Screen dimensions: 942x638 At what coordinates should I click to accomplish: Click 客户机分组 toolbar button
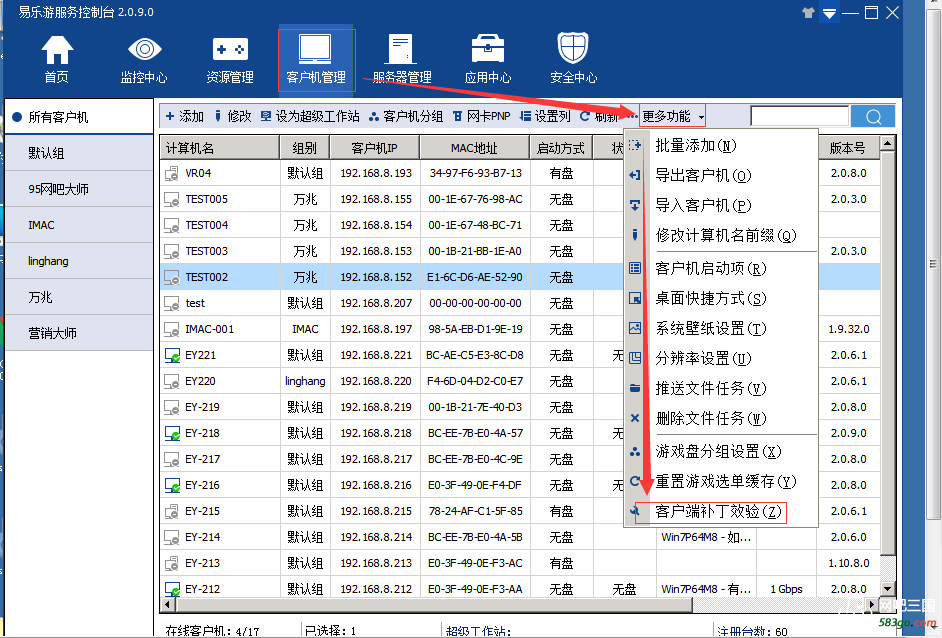406,117
